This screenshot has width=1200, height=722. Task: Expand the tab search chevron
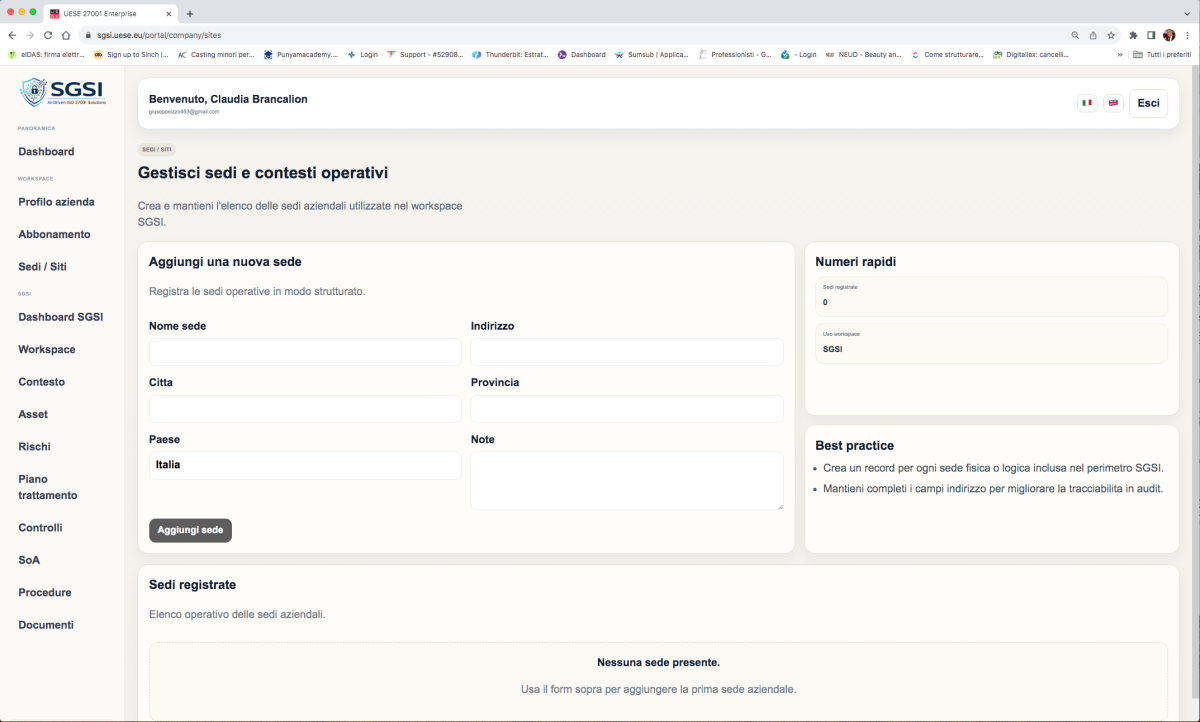1186,13
